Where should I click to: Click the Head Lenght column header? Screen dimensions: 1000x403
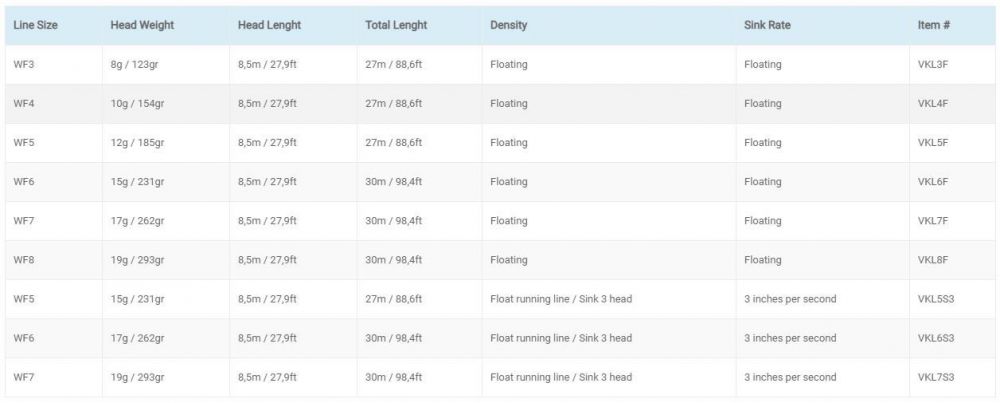click(269, 25)
